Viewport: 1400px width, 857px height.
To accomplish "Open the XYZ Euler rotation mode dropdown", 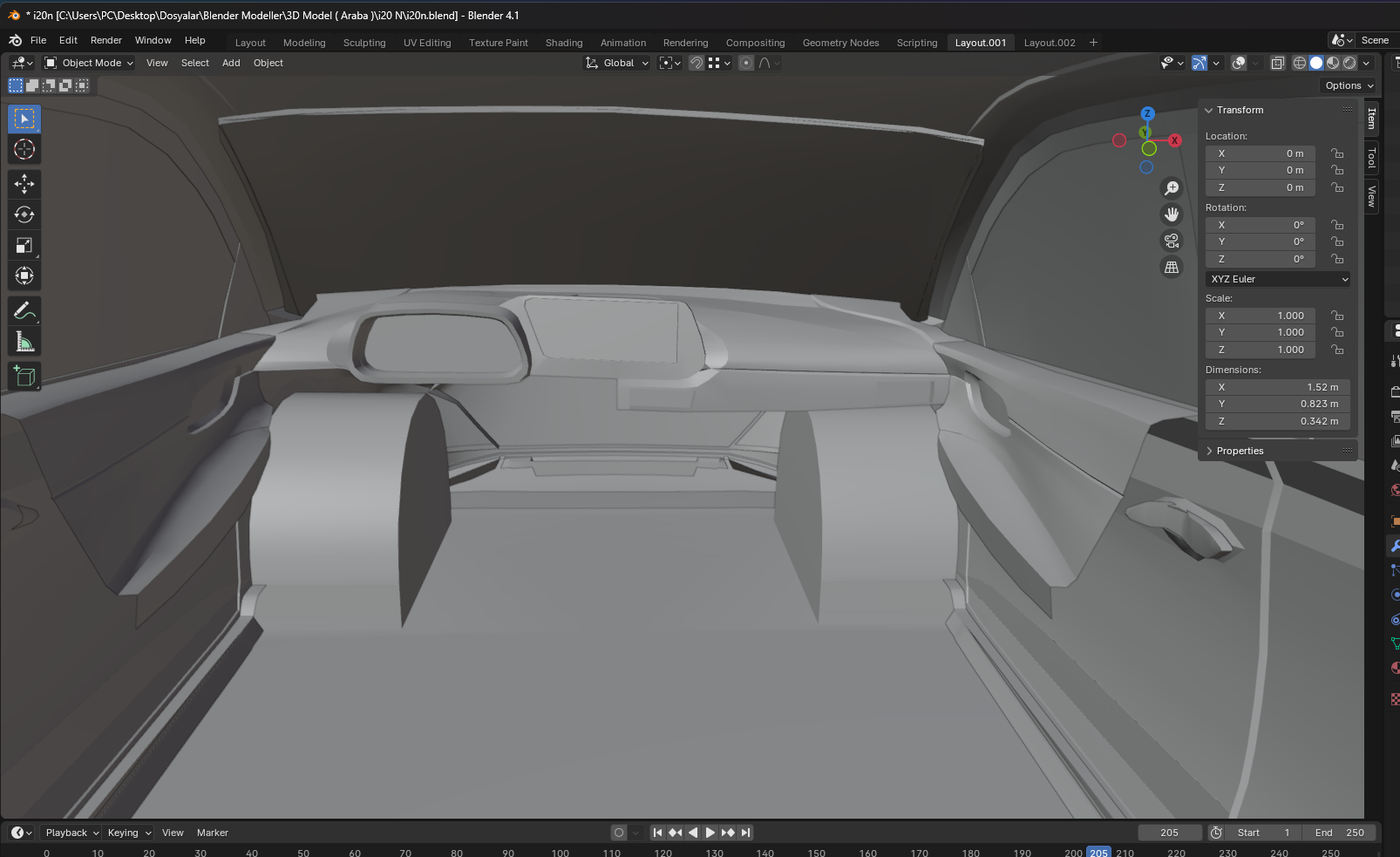I will (x=1278, y=279).
